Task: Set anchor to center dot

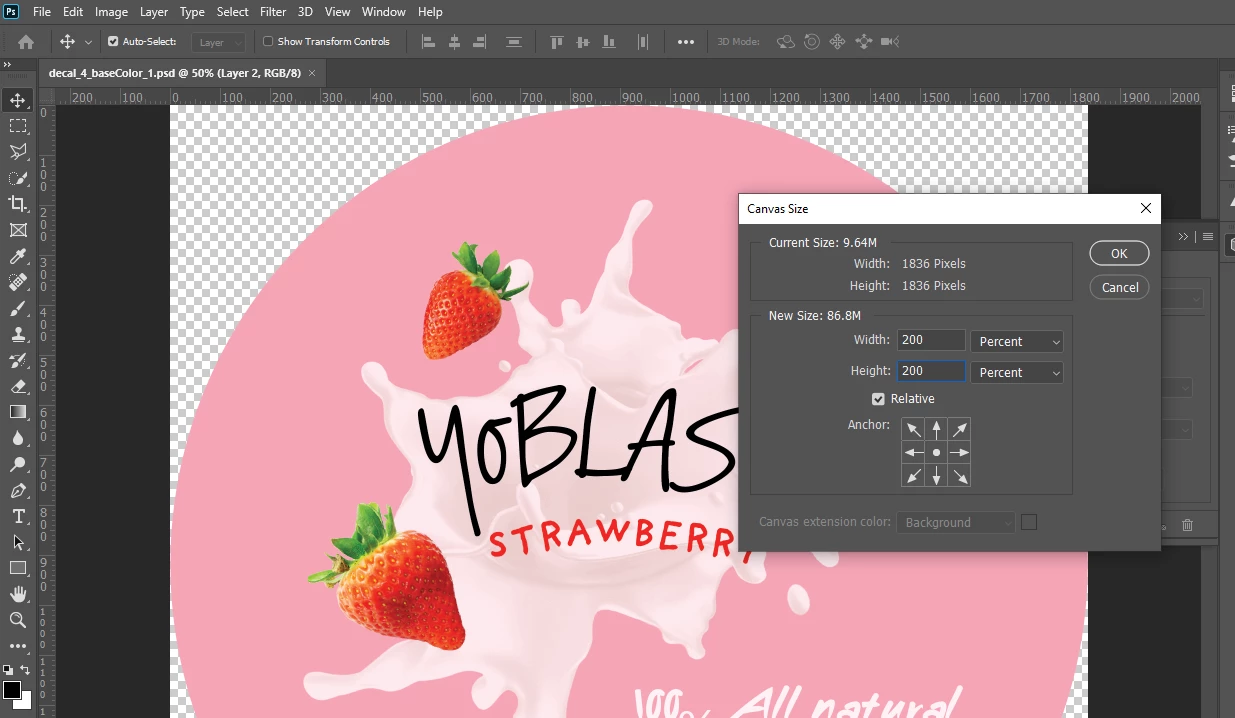Action: [936, 453]
